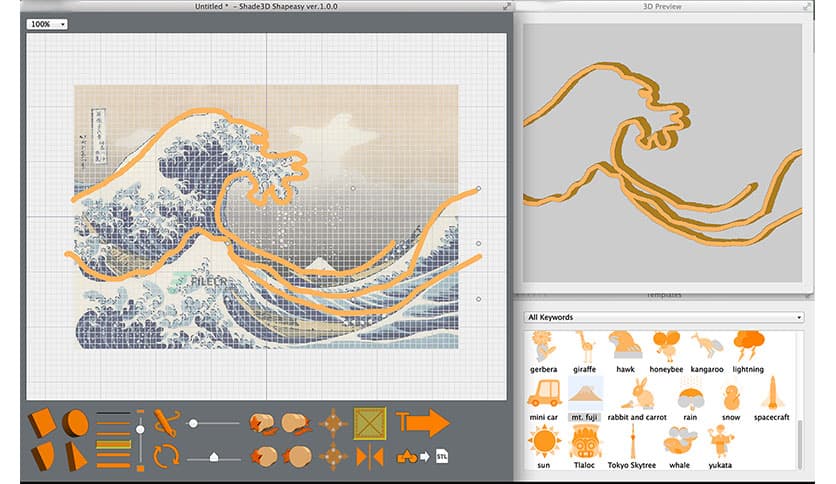Select the quarter-round wedge shape tool

[x=43, y=456]
